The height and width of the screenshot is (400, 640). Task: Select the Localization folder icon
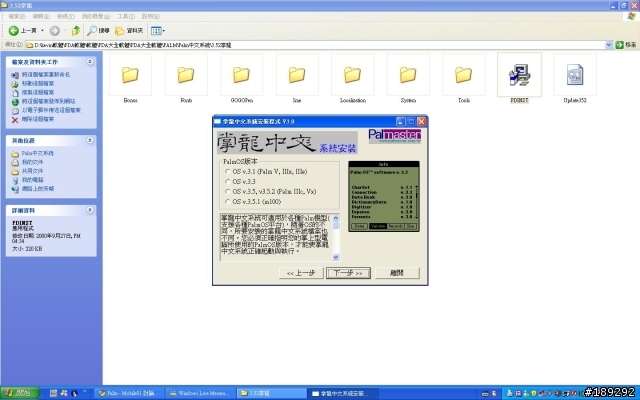[352, 75]
